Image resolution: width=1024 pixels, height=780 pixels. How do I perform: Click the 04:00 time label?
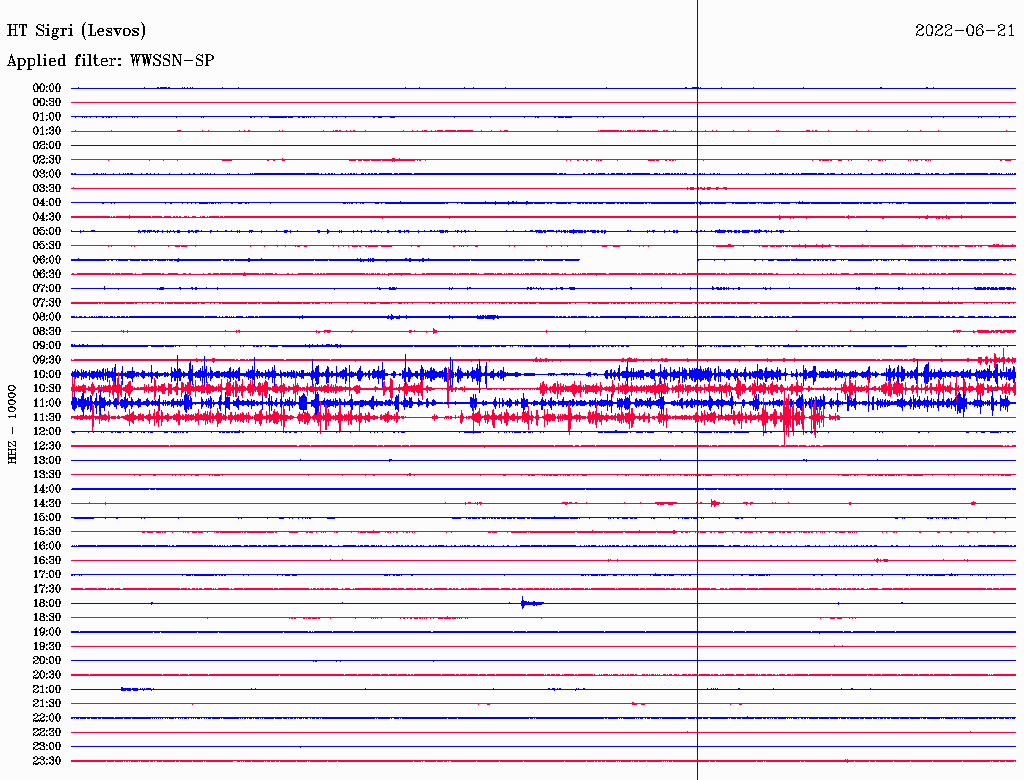[47, 203]
